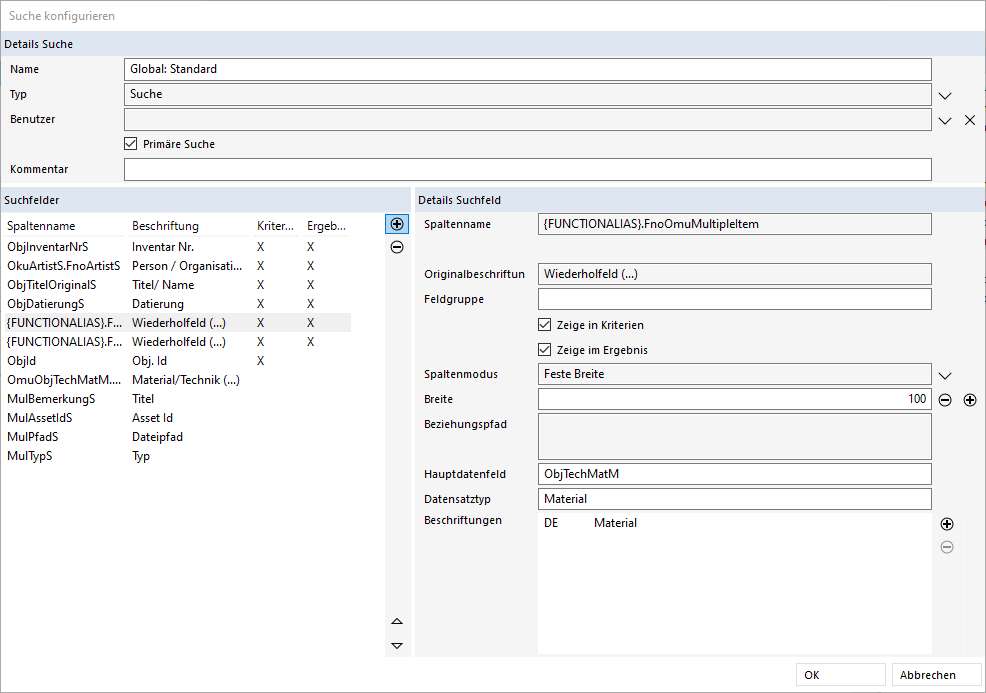Add a new Beschriftungen entry with the plus icon
The height and width of the screenshot is (693, 986).
click(947, 524)
